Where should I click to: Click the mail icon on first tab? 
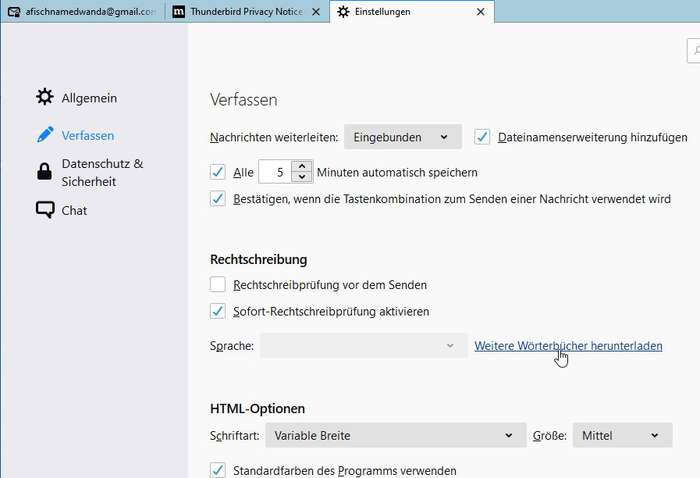[x=14, y=12]
